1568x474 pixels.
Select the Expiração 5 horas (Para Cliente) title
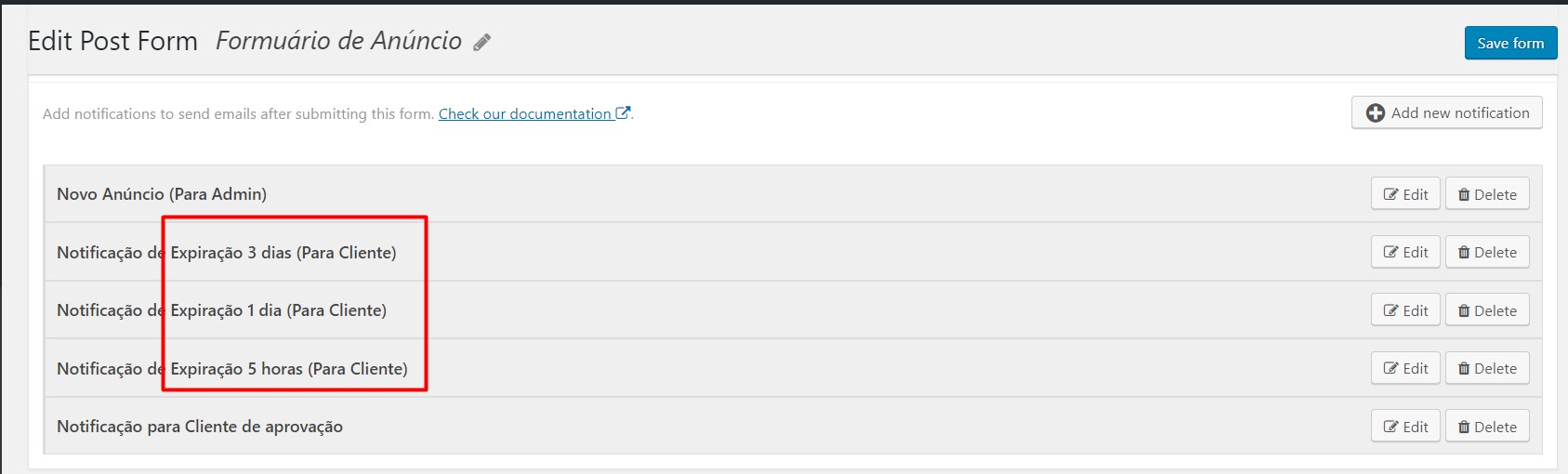(289, 369)
